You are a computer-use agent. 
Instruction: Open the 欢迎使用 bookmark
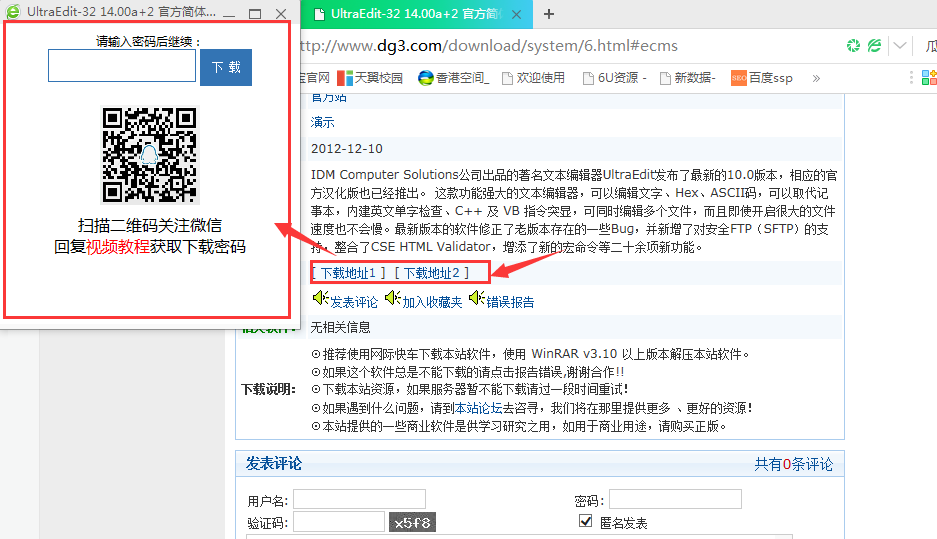pyautogui.click(x=533, y=78)
